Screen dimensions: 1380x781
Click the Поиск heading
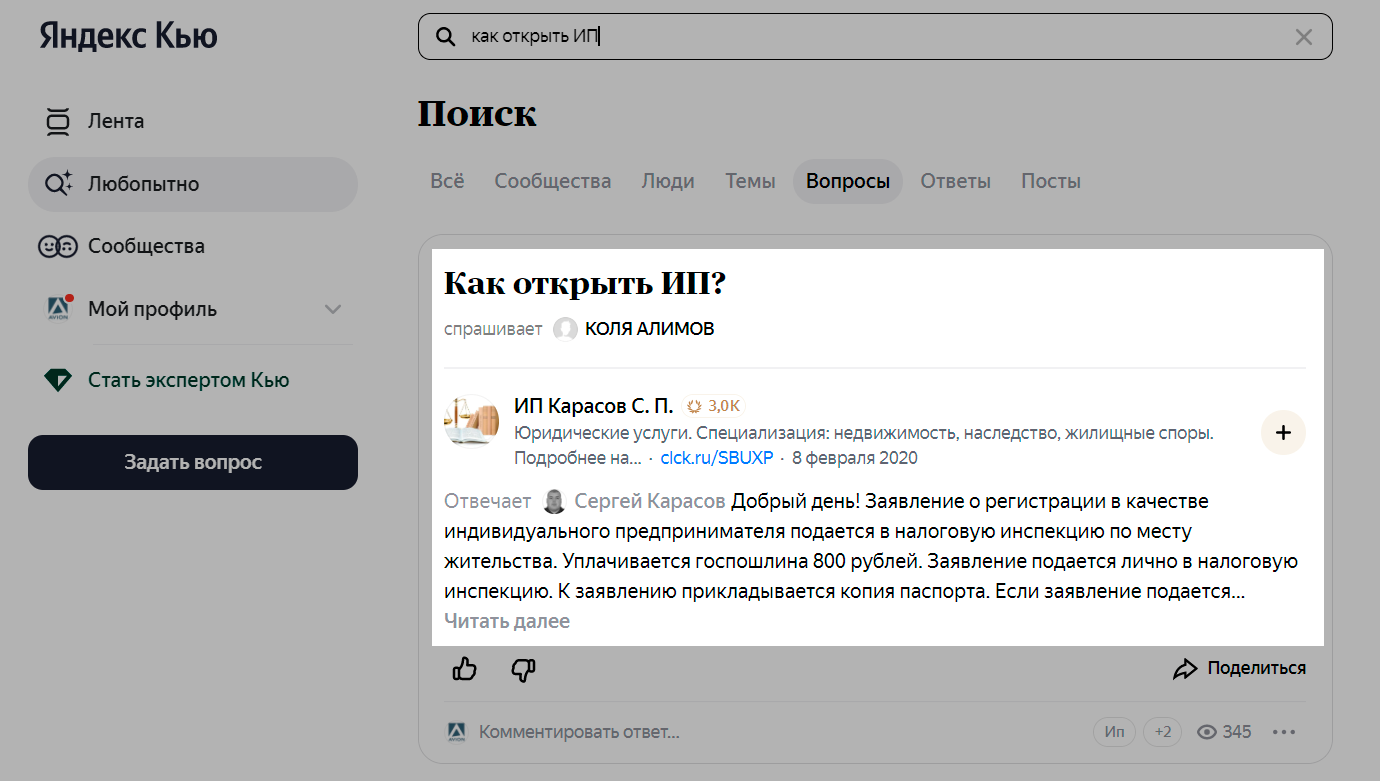tap(477, 114)
